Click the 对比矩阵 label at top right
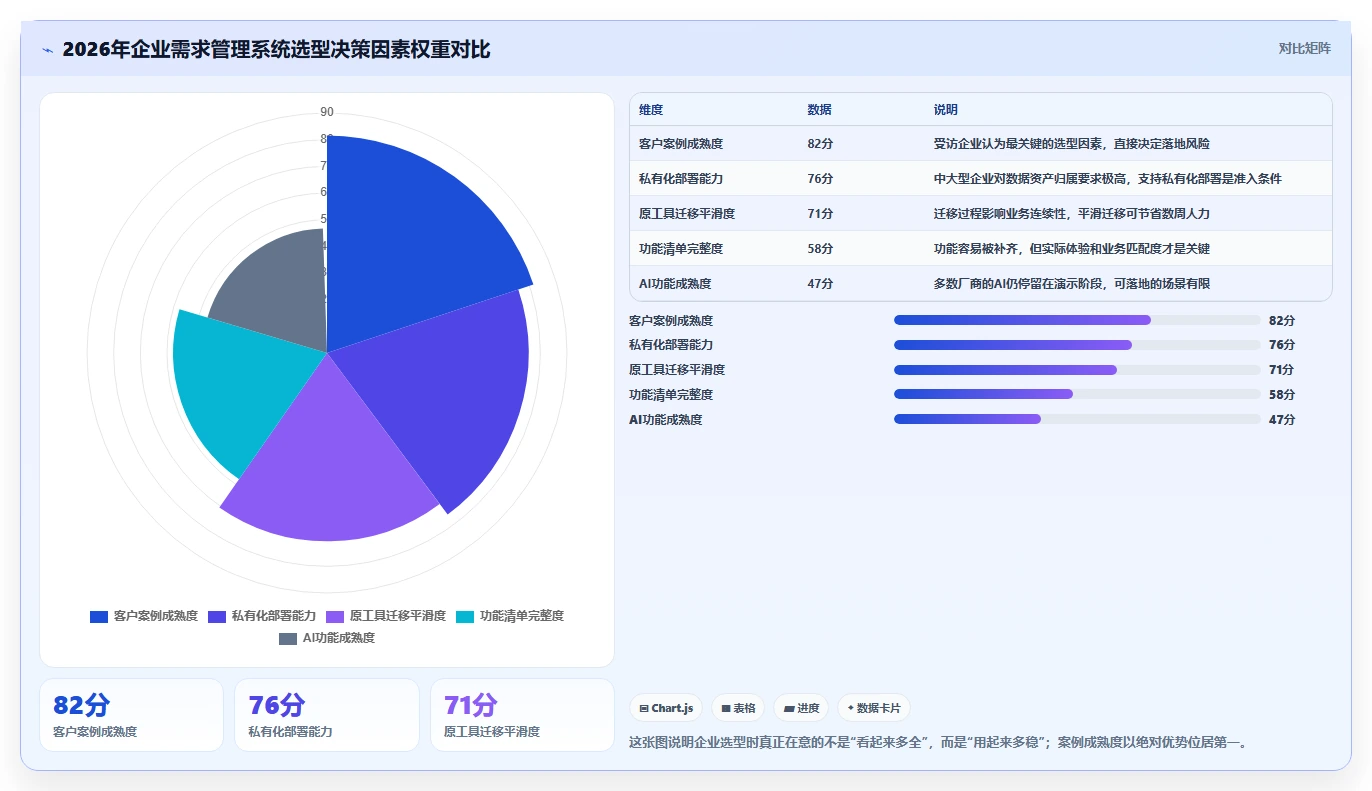Viewport: 1372px width, 791px height. [x=1304, y=48]
